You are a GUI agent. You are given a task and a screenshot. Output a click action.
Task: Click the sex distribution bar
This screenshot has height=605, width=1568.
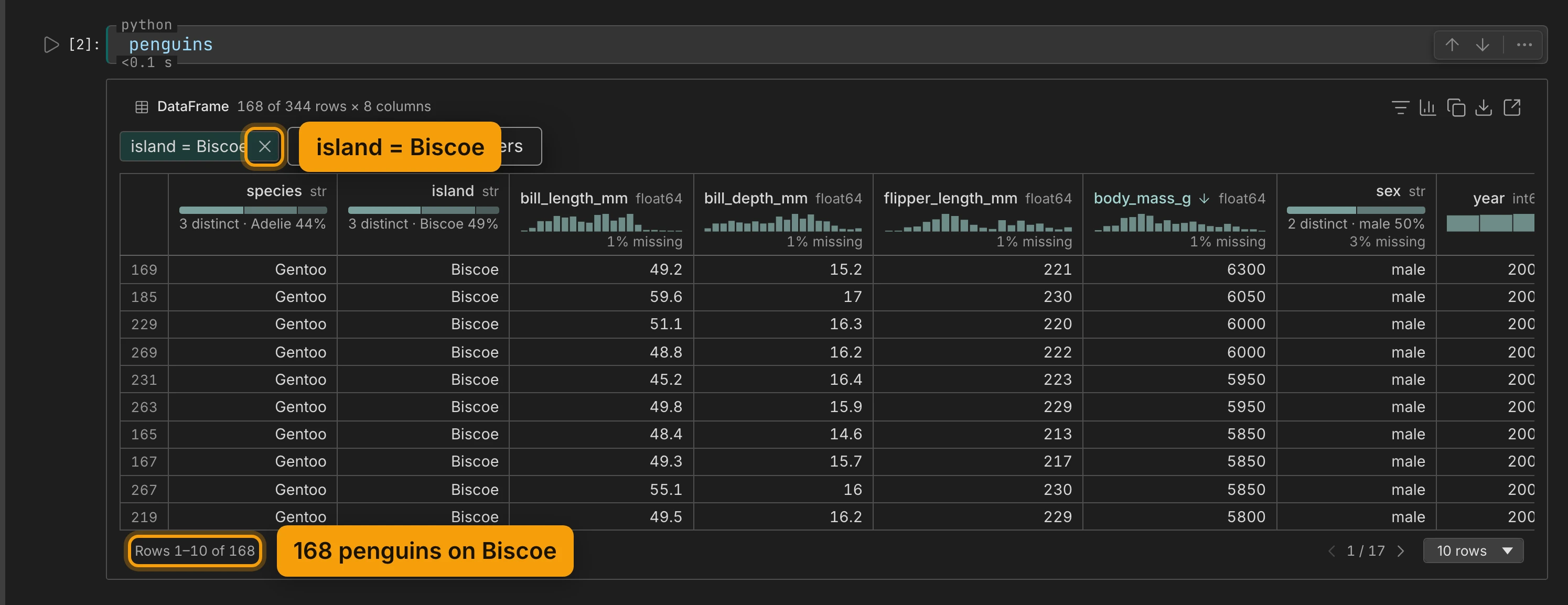pos(1356,210)
